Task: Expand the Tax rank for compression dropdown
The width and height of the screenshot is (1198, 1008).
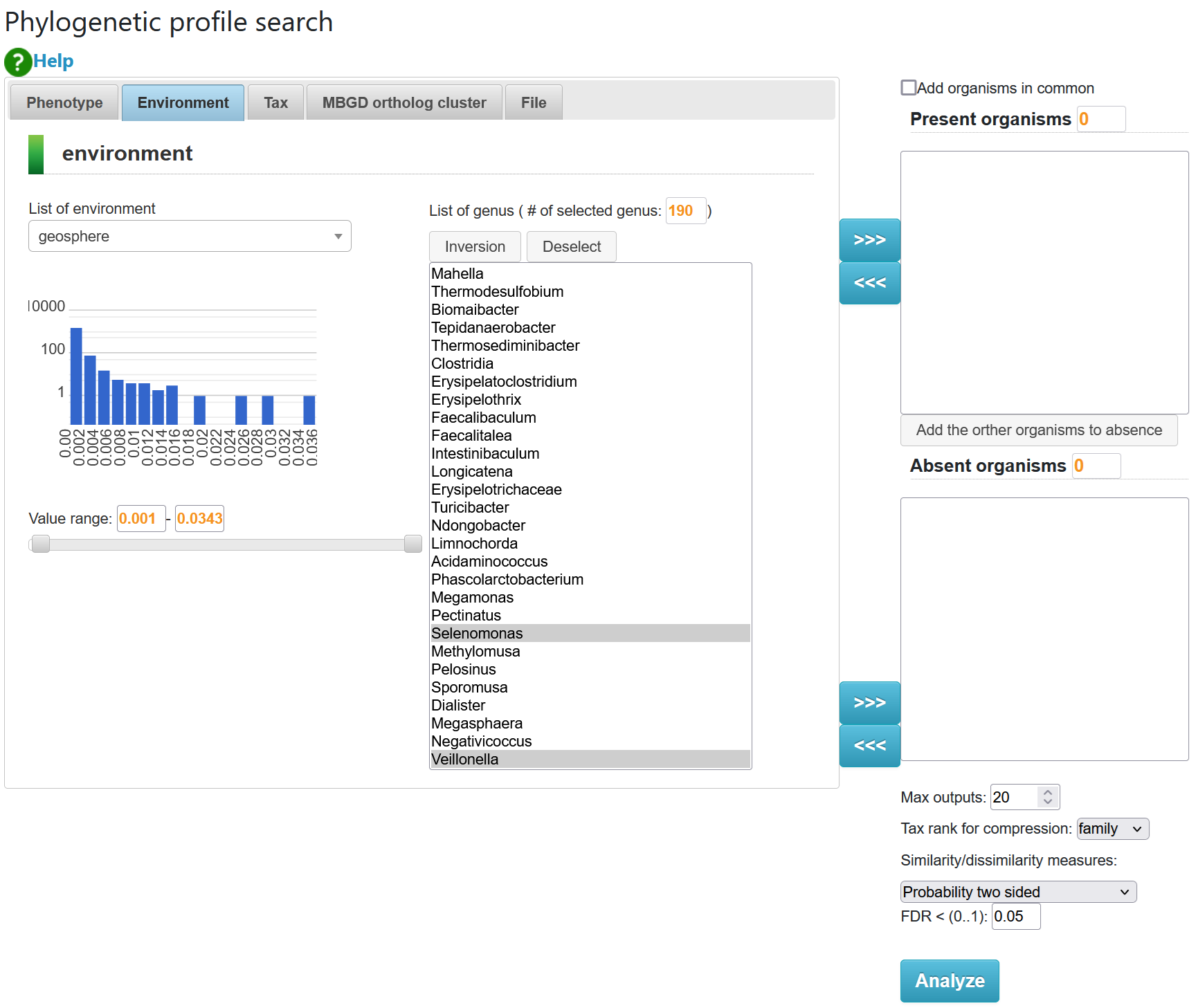Action: (x=1112, y=829)
